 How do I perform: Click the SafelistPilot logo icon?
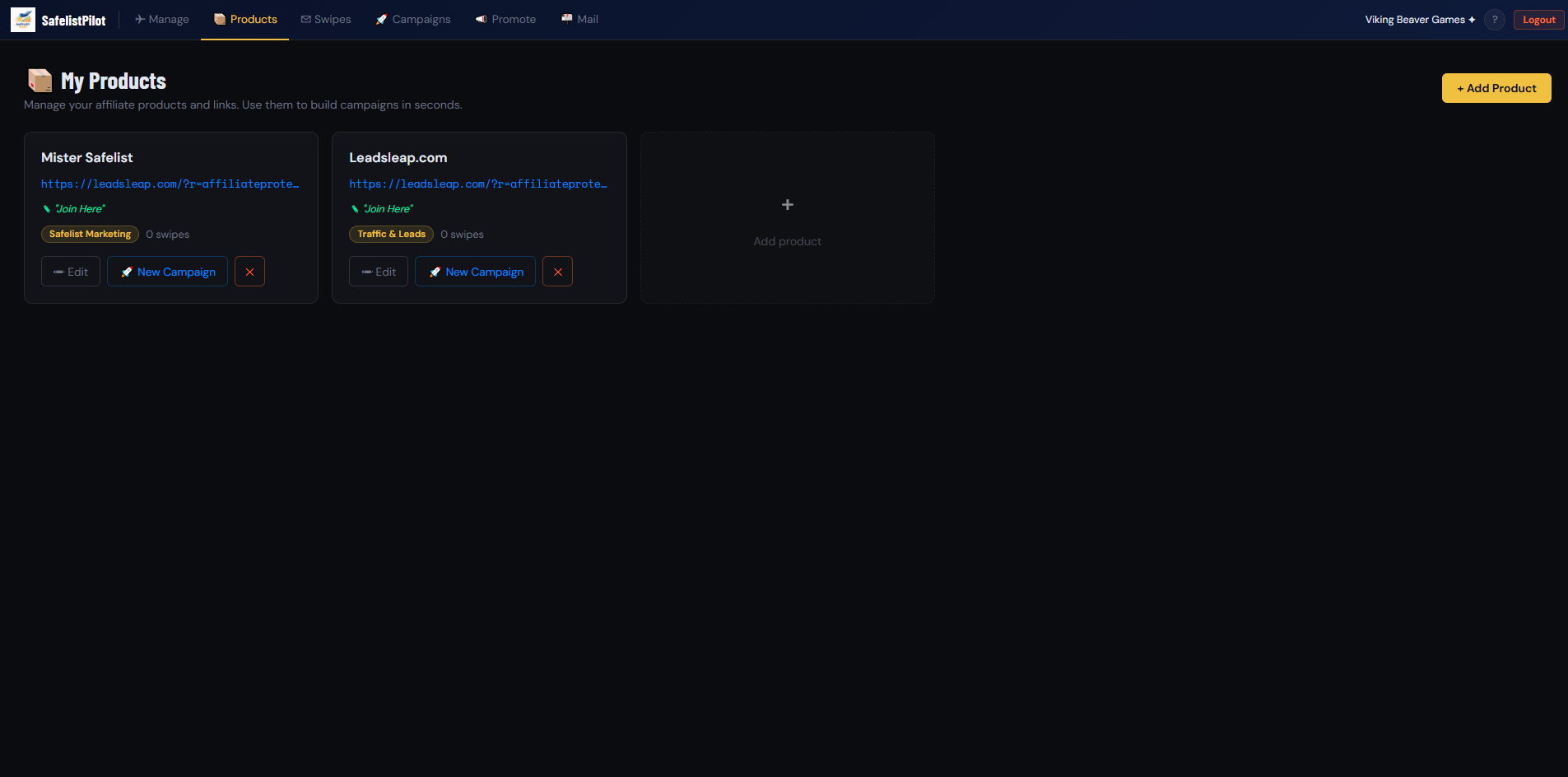pyautogui.click(x=21, y=19)
